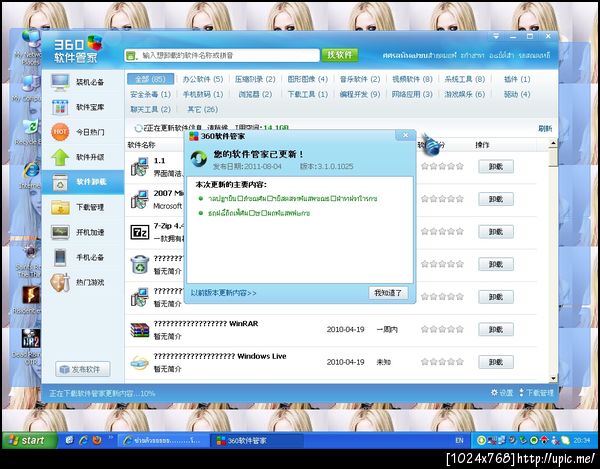This screenshot has width=600, height=469.
Task: Click 卸载 button for WinRAR row
Action: click(x=496, y=330)
